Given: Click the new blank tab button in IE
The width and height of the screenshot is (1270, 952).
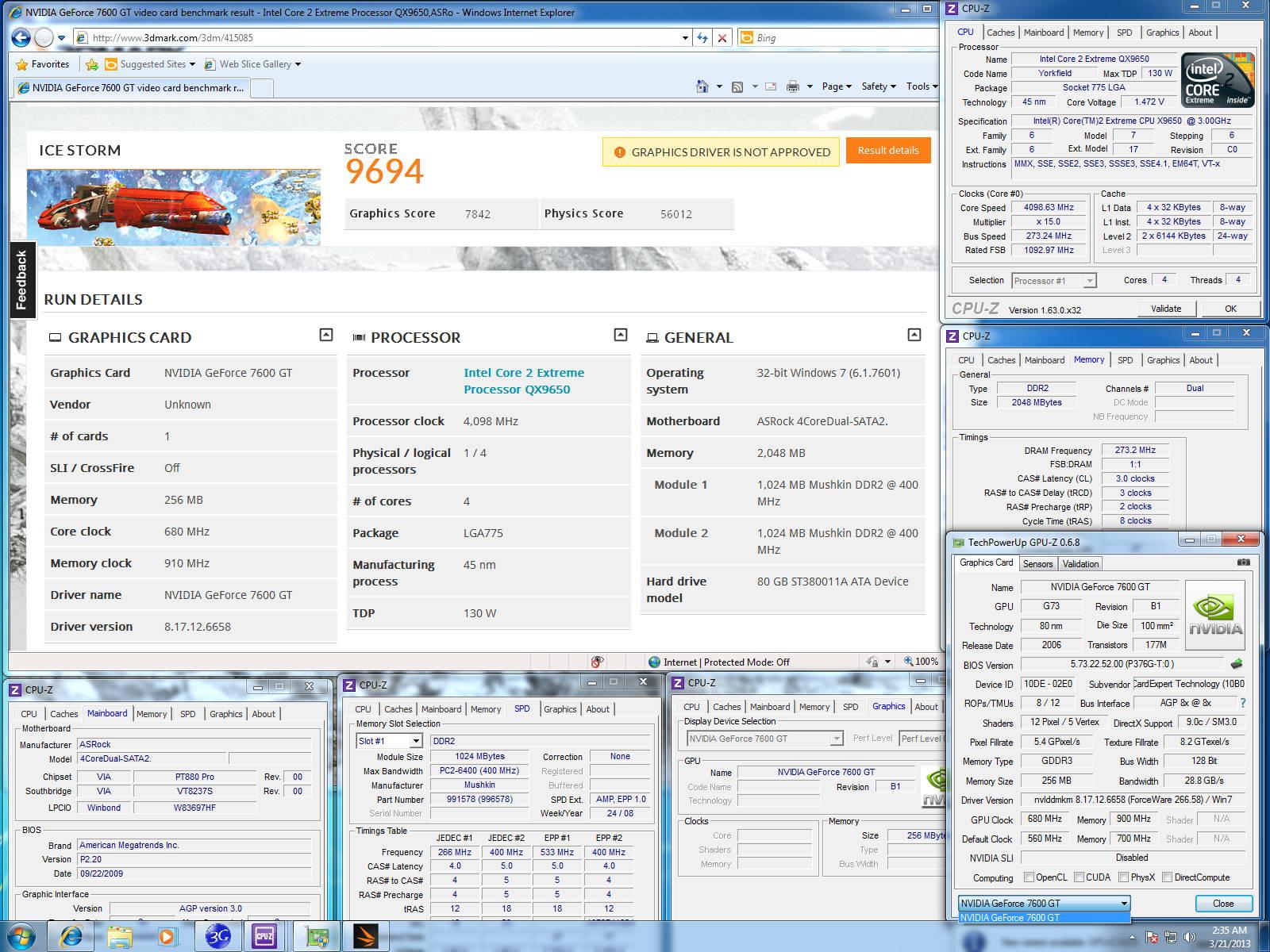Looking at the screenshot, I should pyautogui.click(x=262, y=88).
